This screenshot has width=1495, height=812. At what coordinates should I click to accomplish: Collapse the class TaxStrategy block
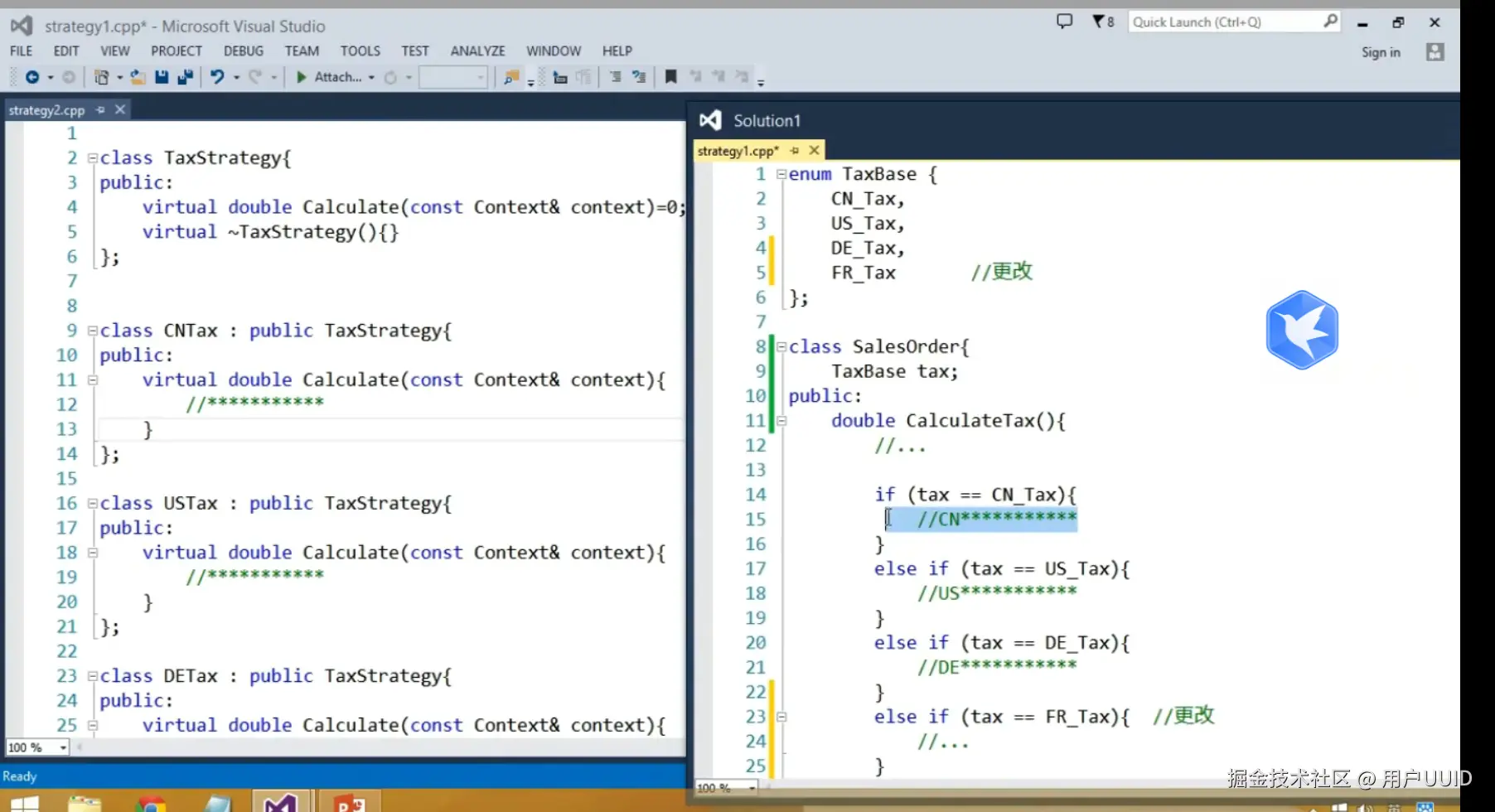pos(93,157)
